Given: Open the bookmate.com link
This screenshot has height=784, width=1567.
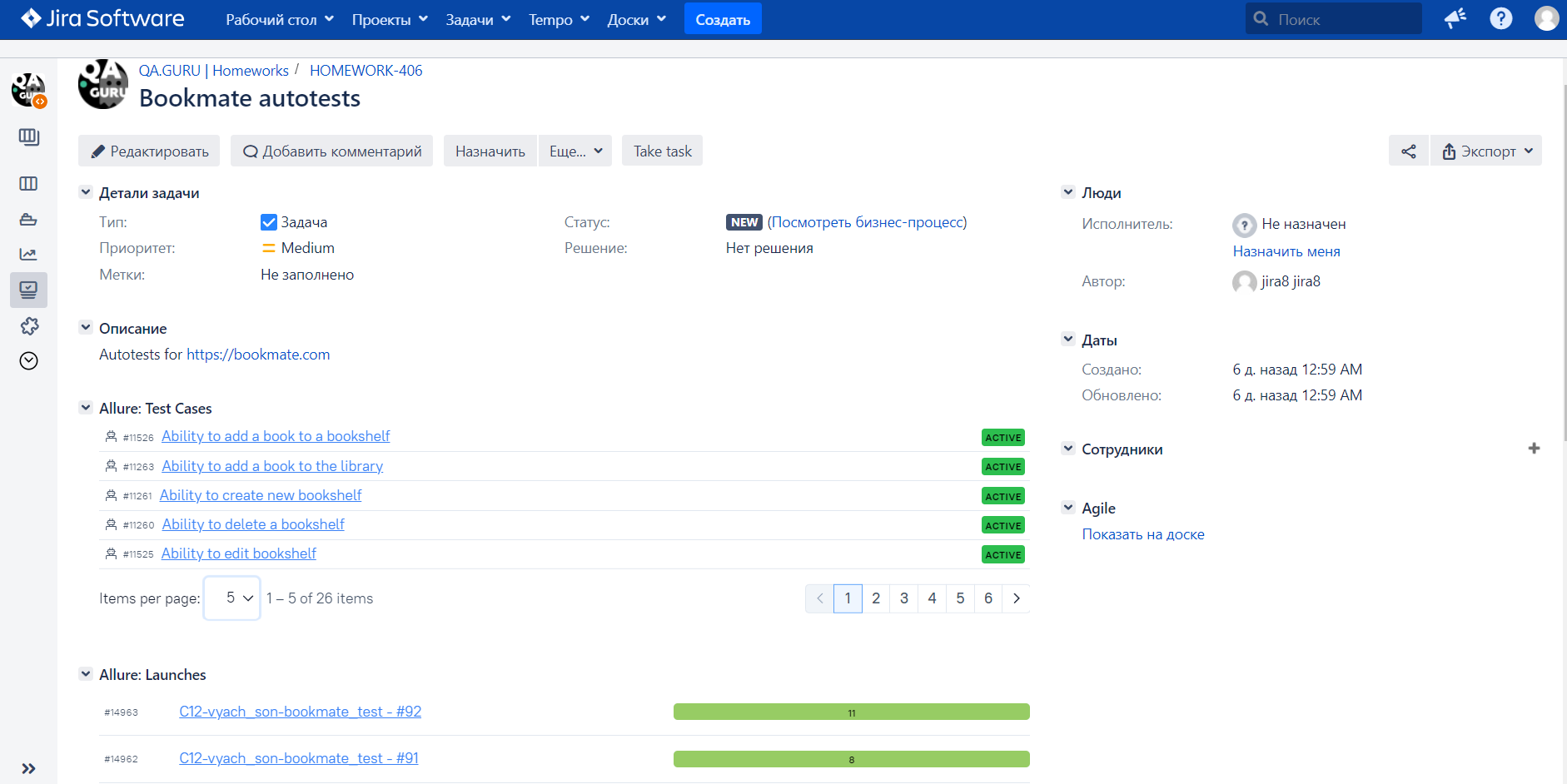Looking at the screenshot, I should (258, 355).
